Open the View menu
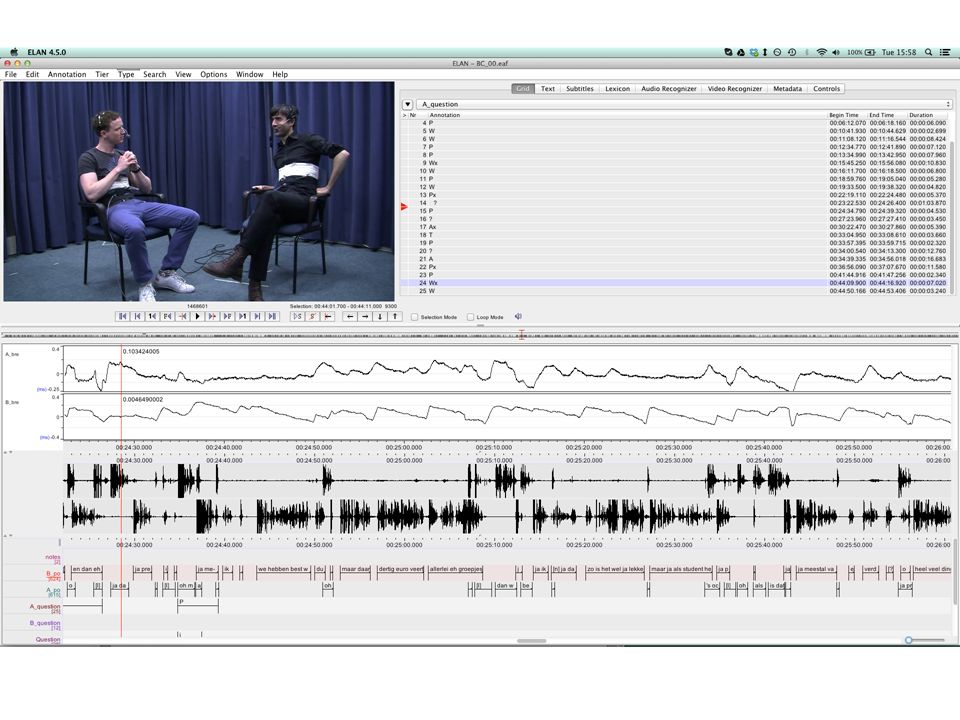 pos(183,74)
